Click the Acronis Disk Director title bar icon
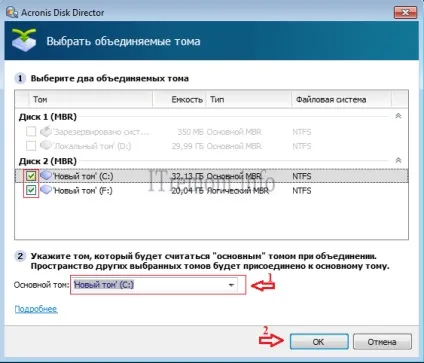This screenshot has height=363, width=424. (x=12, y=12)
